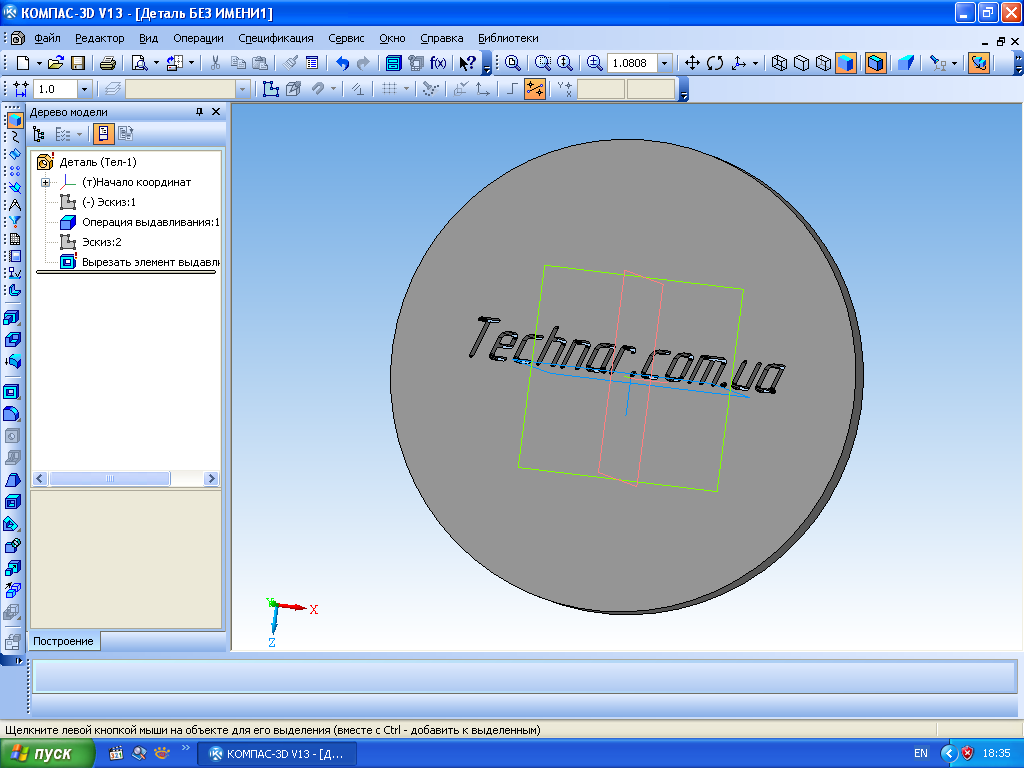Open the view orientation dropdown arrow

(x=756, y=63)
